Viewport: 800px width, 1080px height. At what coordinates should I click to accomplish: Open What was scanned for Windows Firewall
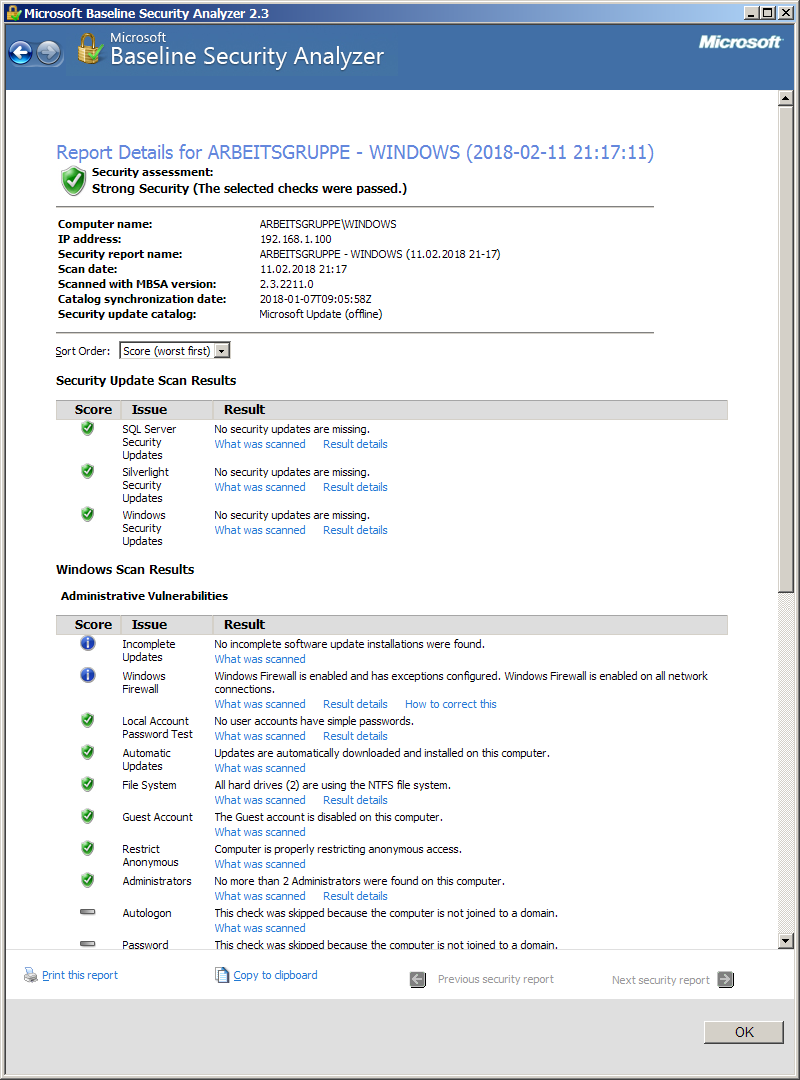coord(260,704)
